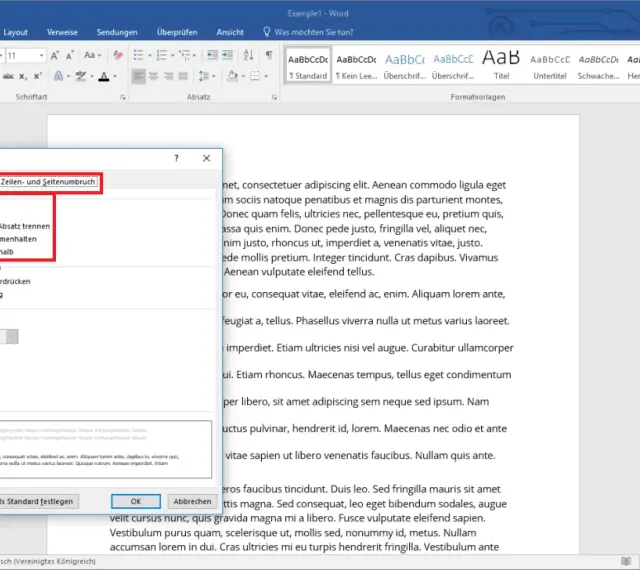The image size is (640, 570).
Task: Switch to the Überprüfen tab
Action: [x=177, y=32]
